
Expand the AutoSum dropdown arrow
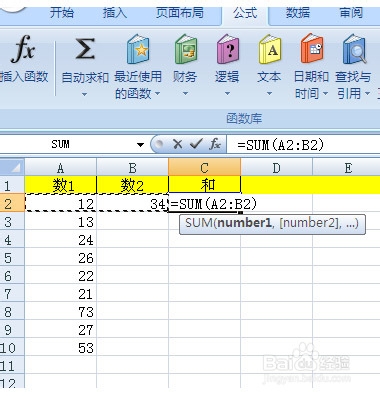click(x=85, y=95)
